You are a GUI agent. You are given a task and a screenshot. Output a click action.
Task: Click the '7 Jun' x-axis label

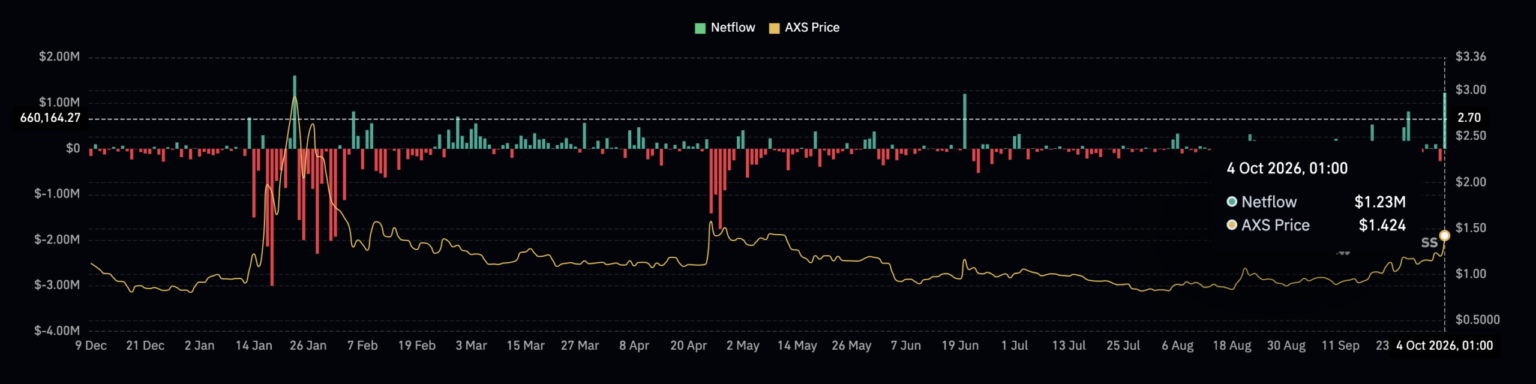click(905, 346)
